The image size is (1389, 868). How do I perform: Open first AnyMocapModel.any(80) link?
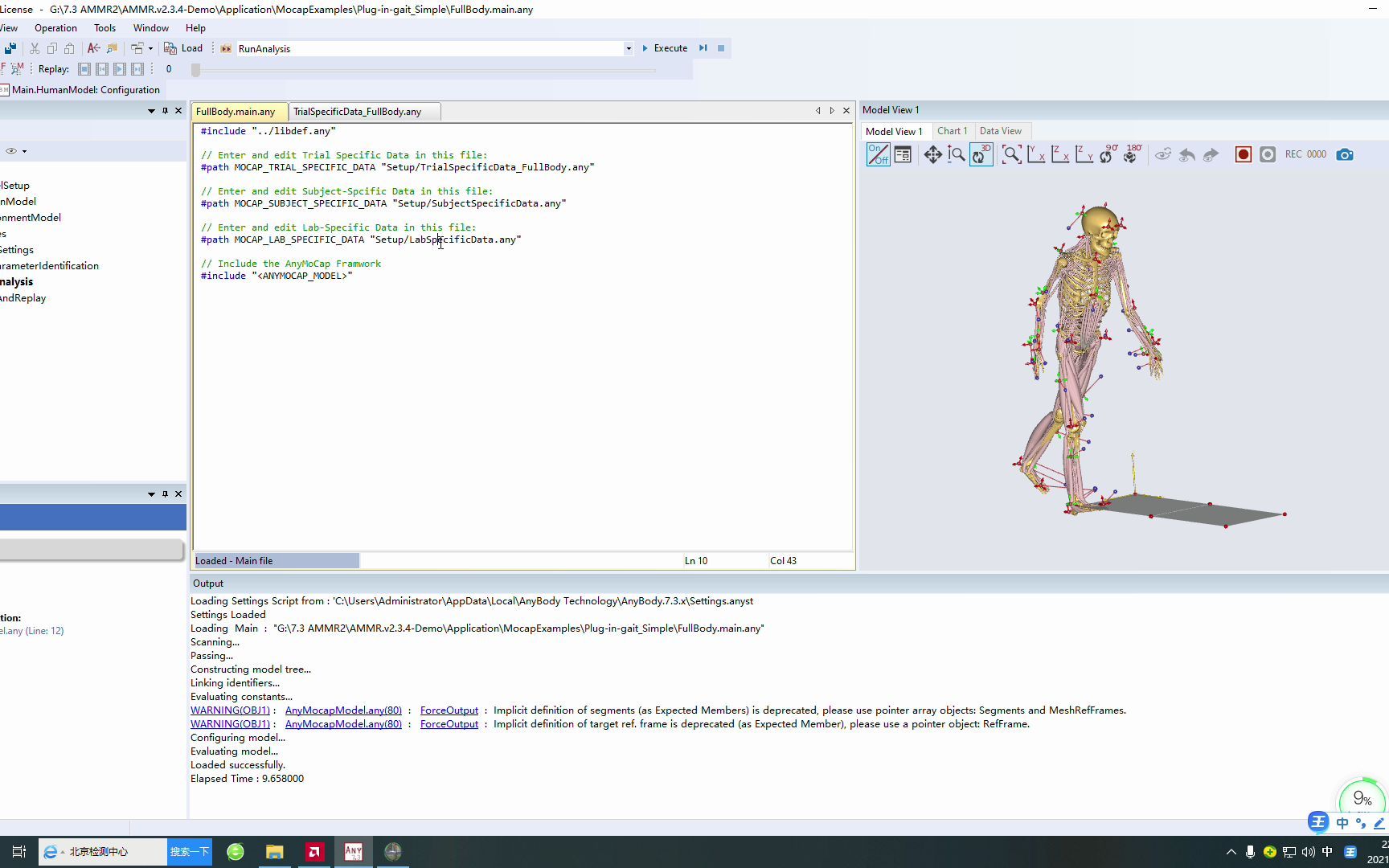(x=343, y=710)
